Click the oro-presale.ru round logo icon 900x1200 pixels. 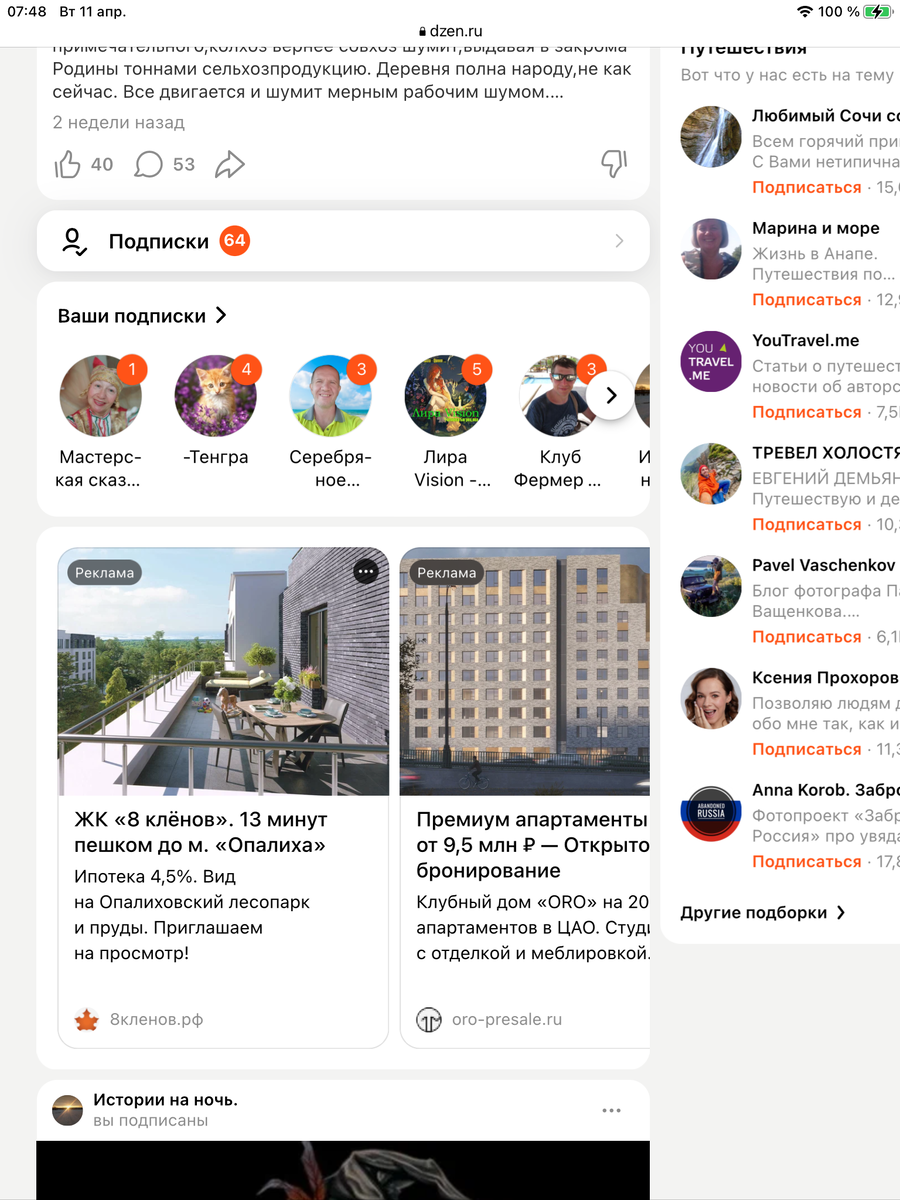[x=429, y=1020]
